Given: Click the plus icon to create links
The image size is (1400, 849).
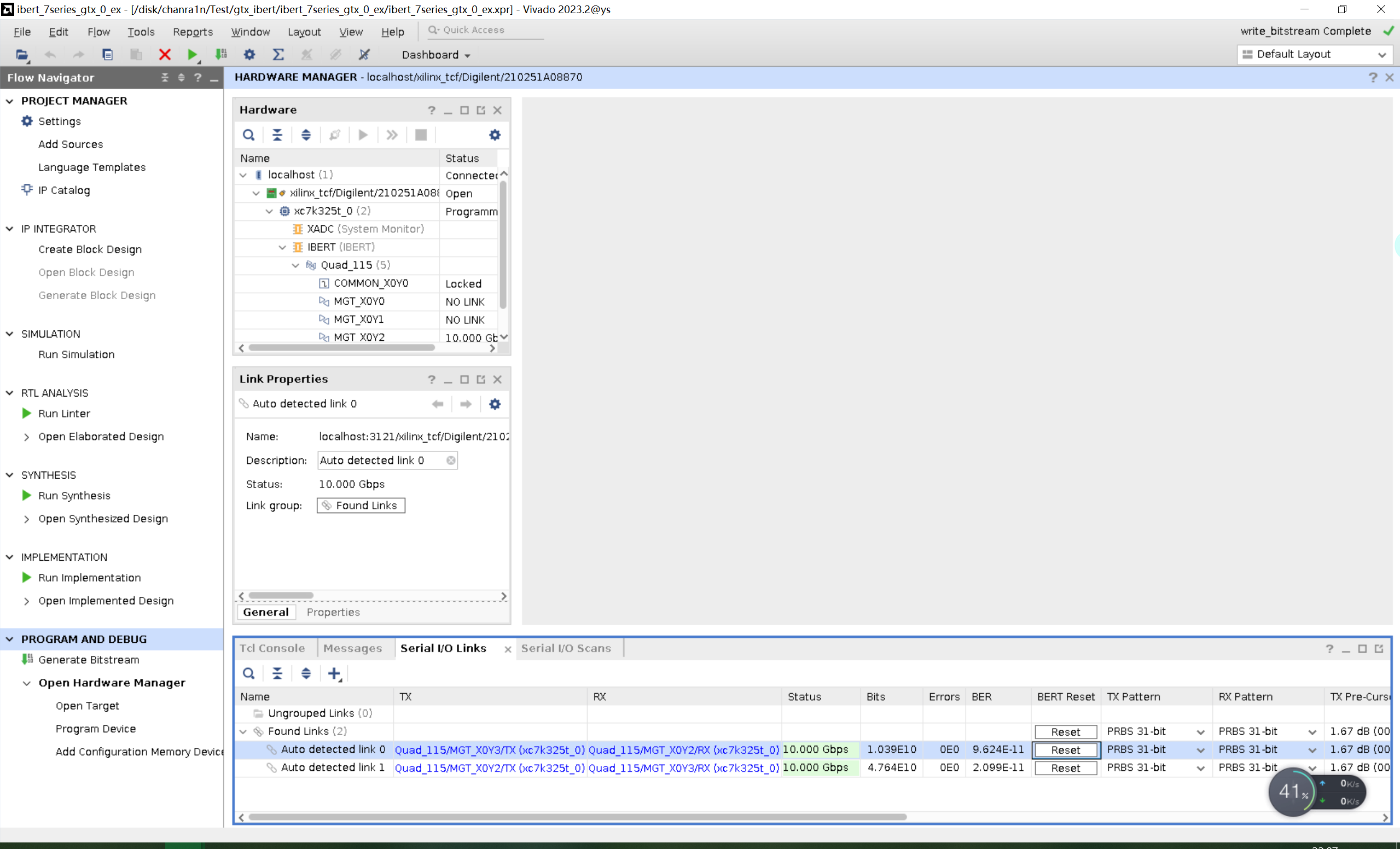Looking at the screenshot, I should click(x=334, y=673).
